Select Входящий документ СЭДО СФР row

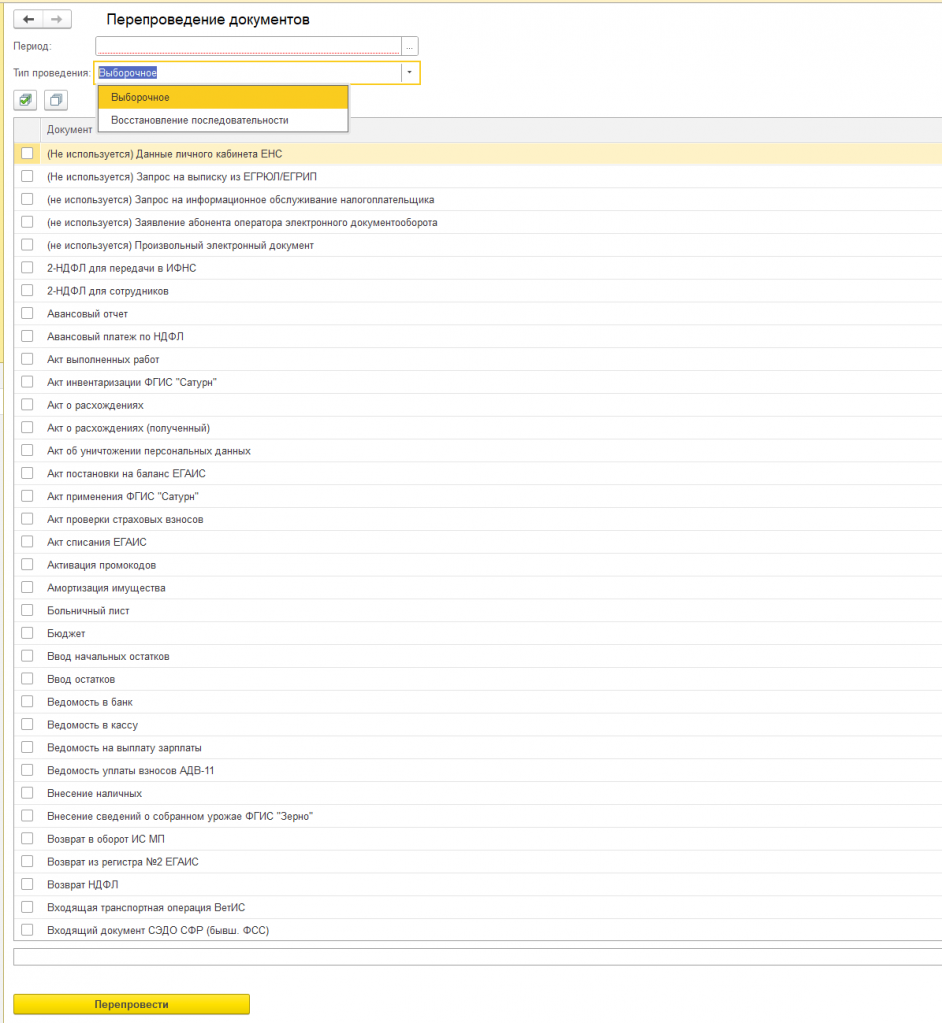pos(478,930)
